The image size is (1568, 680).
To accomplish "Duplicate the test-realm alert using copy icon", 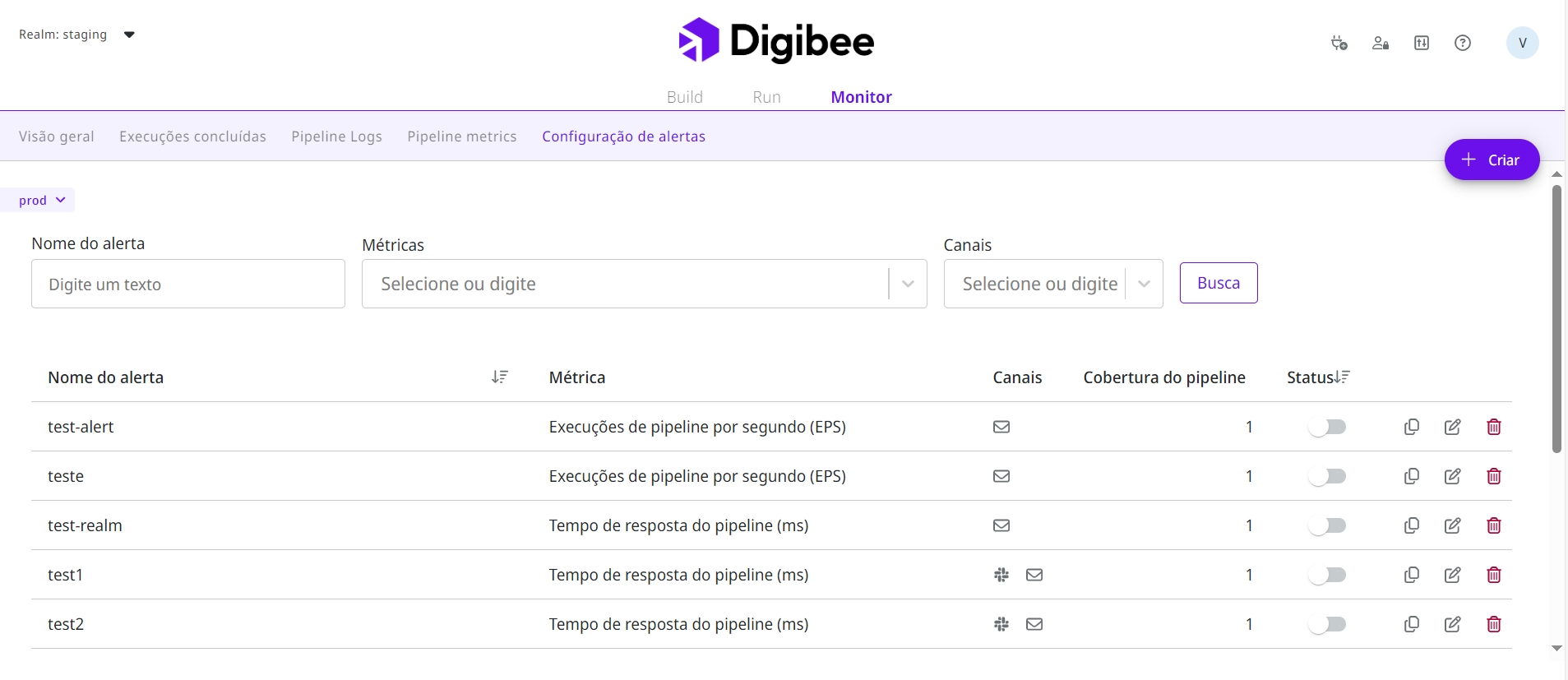I will pyautogui.click(x=1411, y=525).
